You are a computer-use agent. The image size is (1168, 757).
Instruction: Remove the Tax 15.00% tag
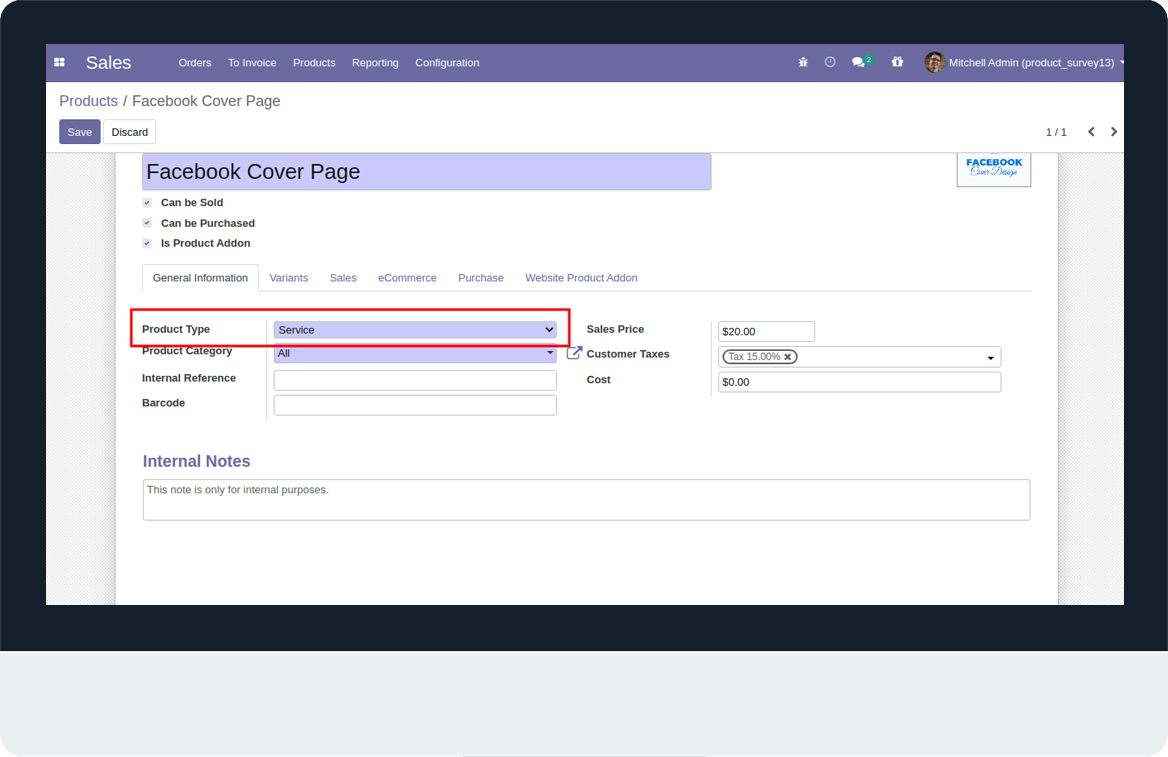(787, 357)
